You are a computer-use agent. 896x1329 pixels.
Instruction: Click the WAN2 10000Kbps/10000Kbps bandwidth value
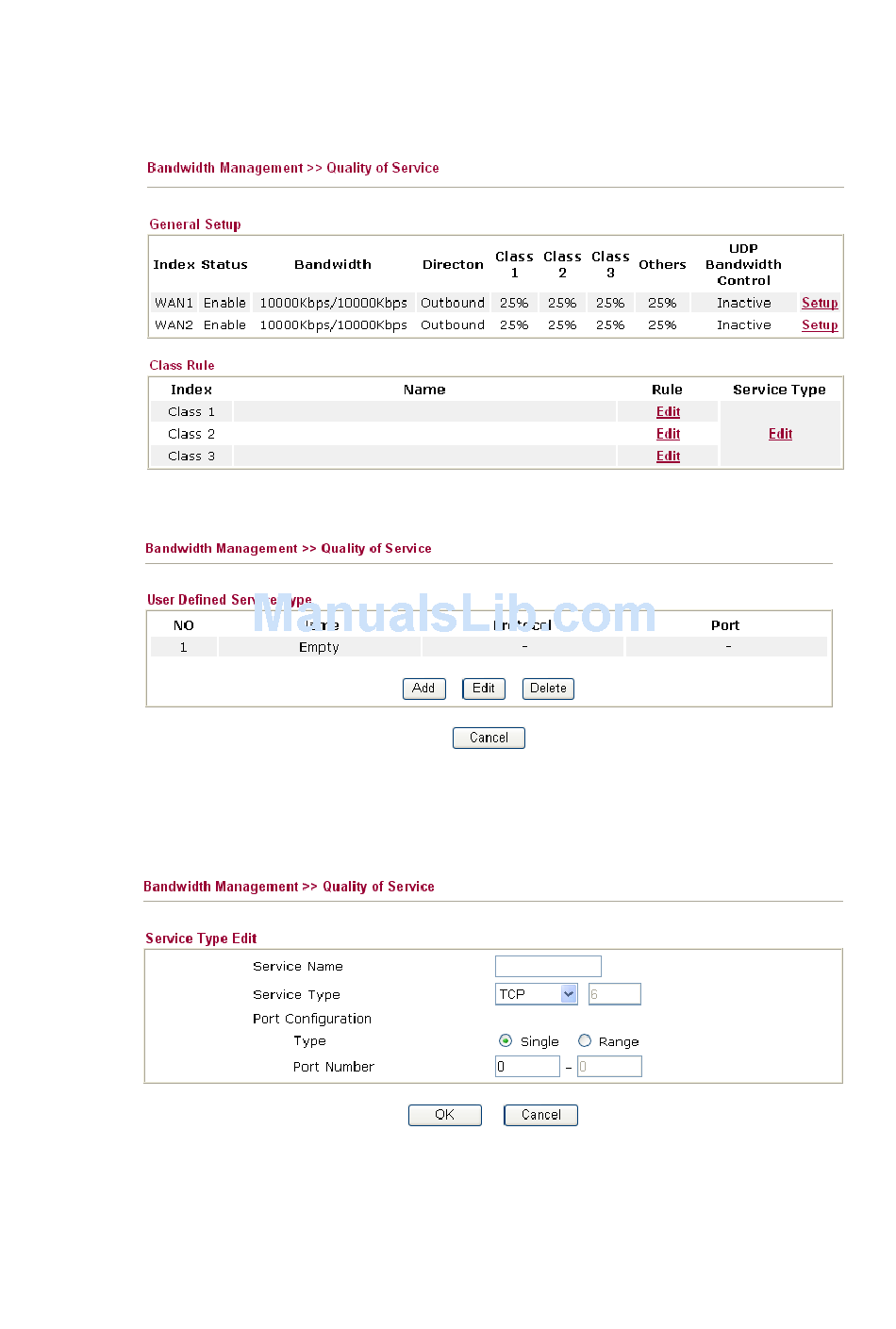point(334,325)
